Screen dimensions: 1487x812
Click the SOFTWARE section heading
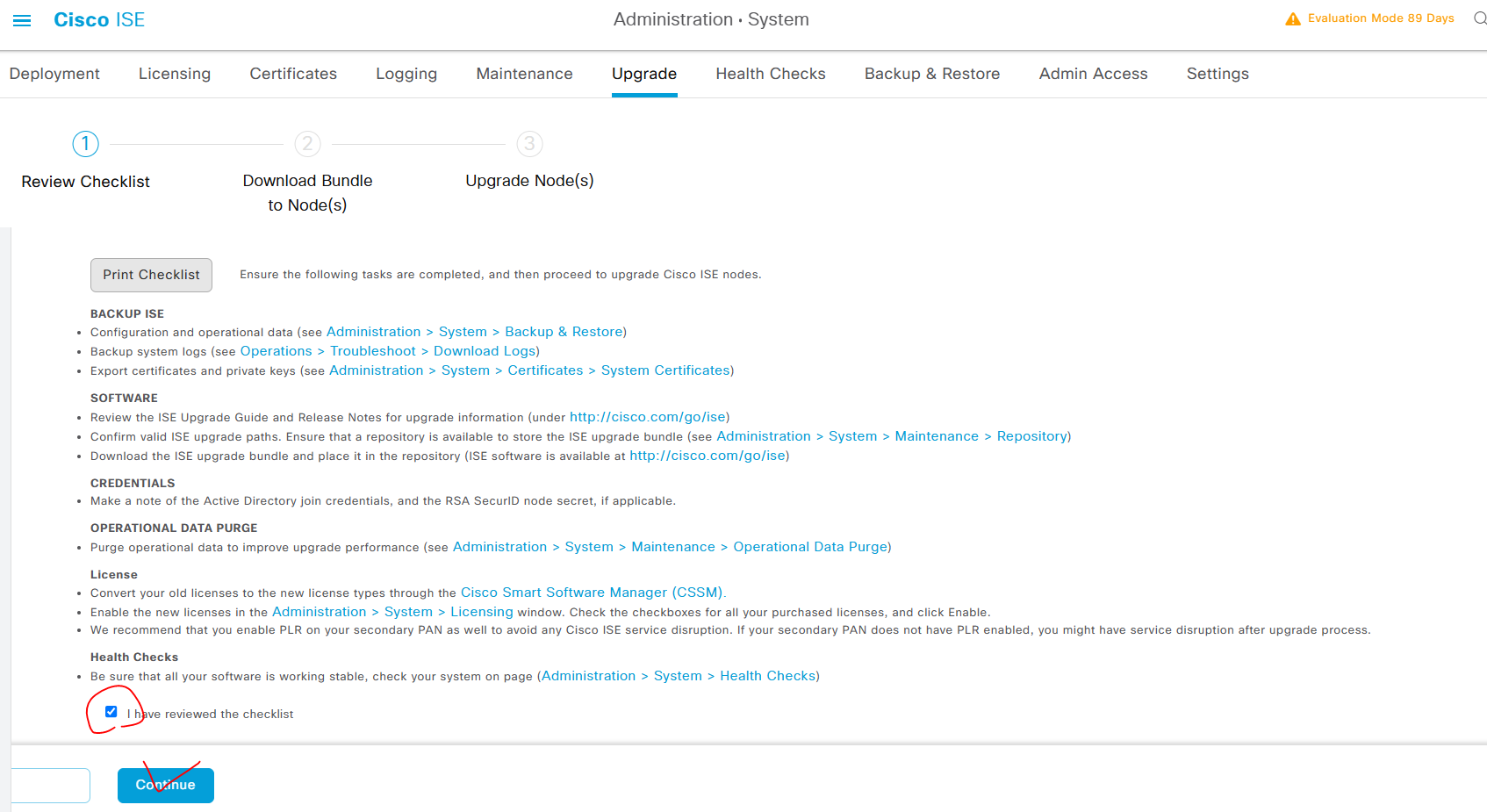tap(124, 398)
